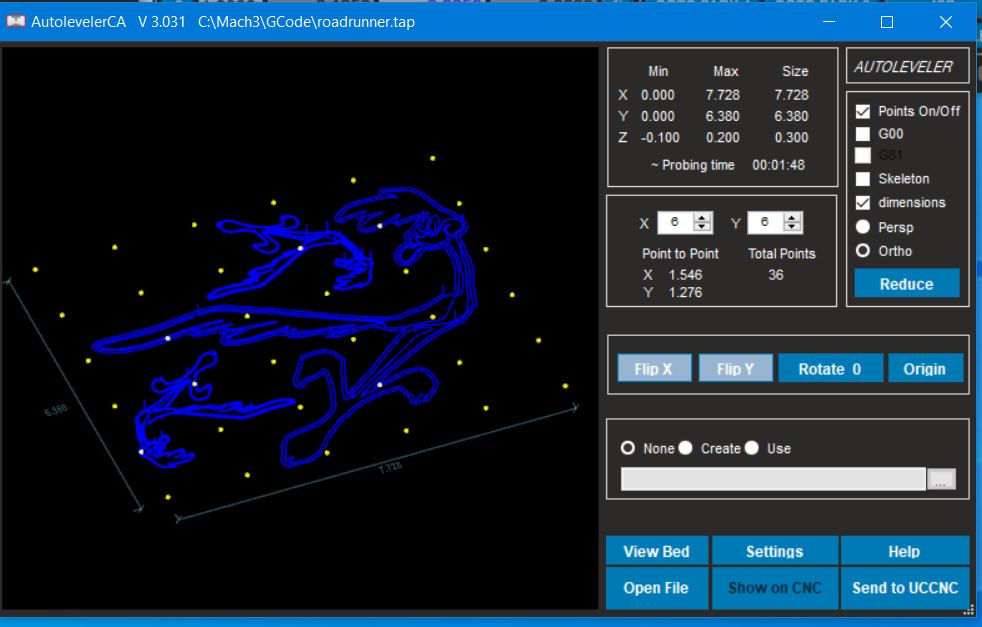Click the Reduce button
Viewport: 982px width, 627px height.
[x=907, y=284]
